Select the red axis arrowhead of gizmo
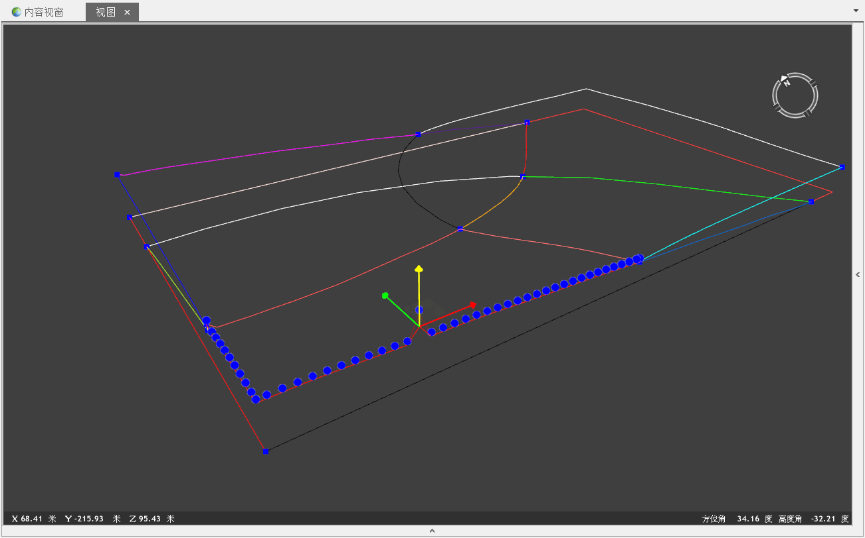 472,305
